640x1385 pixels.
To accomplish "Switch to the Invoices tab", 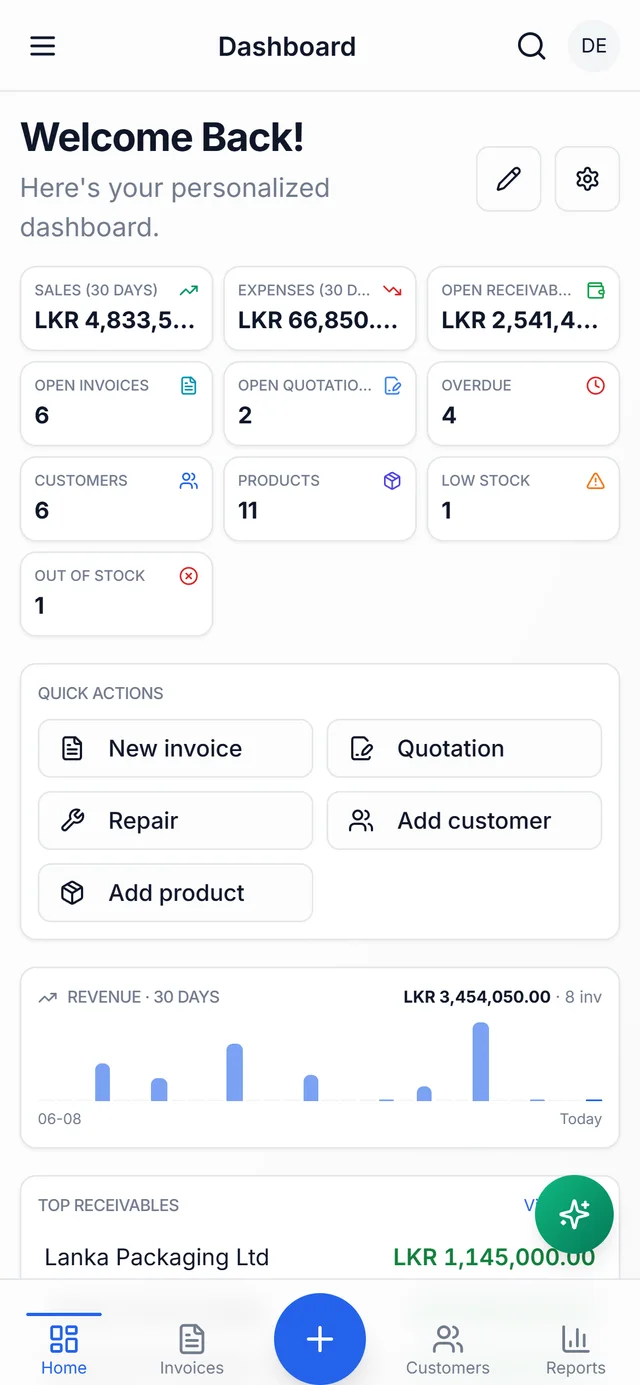I will point(192,1349).
